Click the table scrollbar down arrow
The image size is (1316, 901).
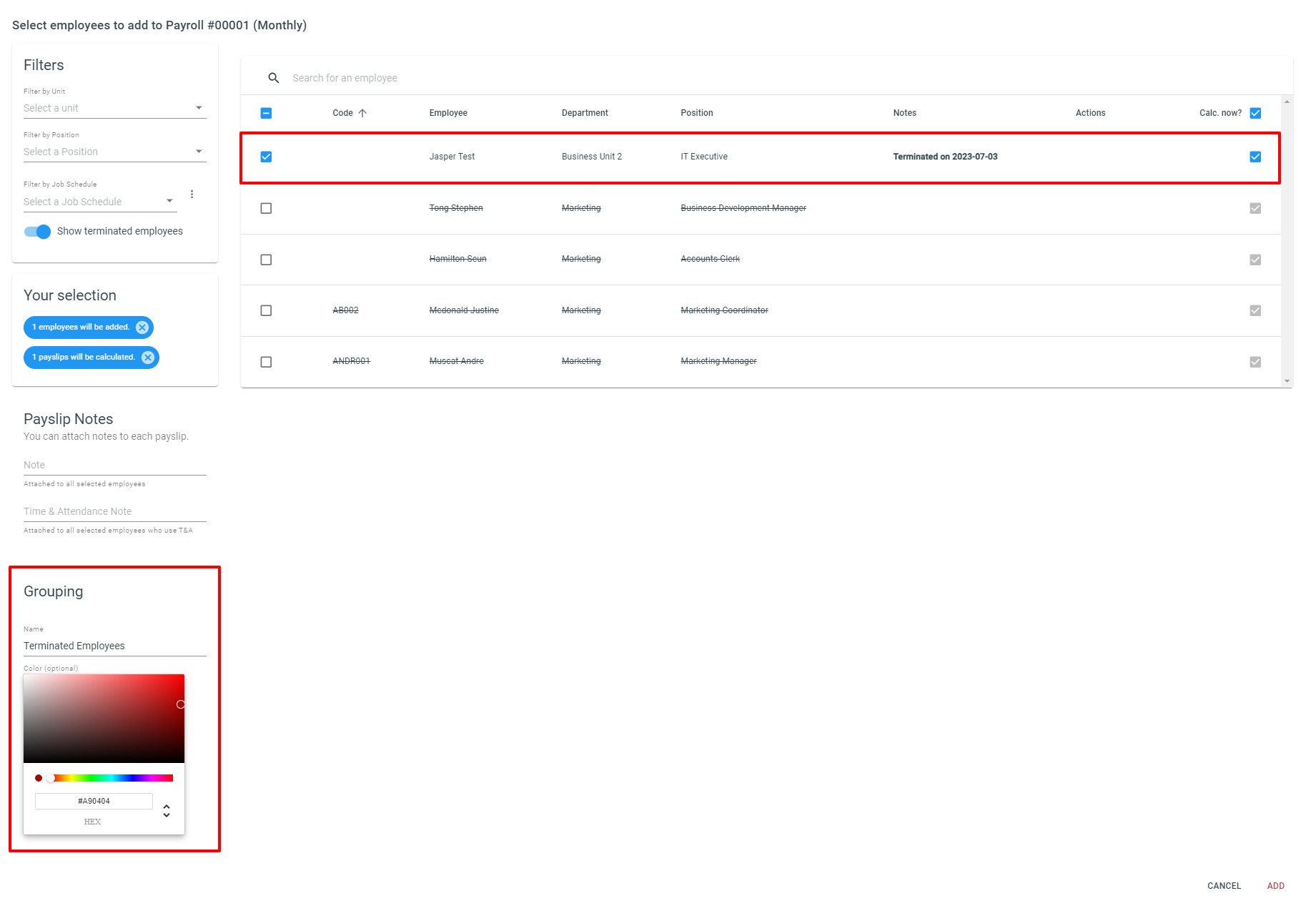click(1288, 380)
